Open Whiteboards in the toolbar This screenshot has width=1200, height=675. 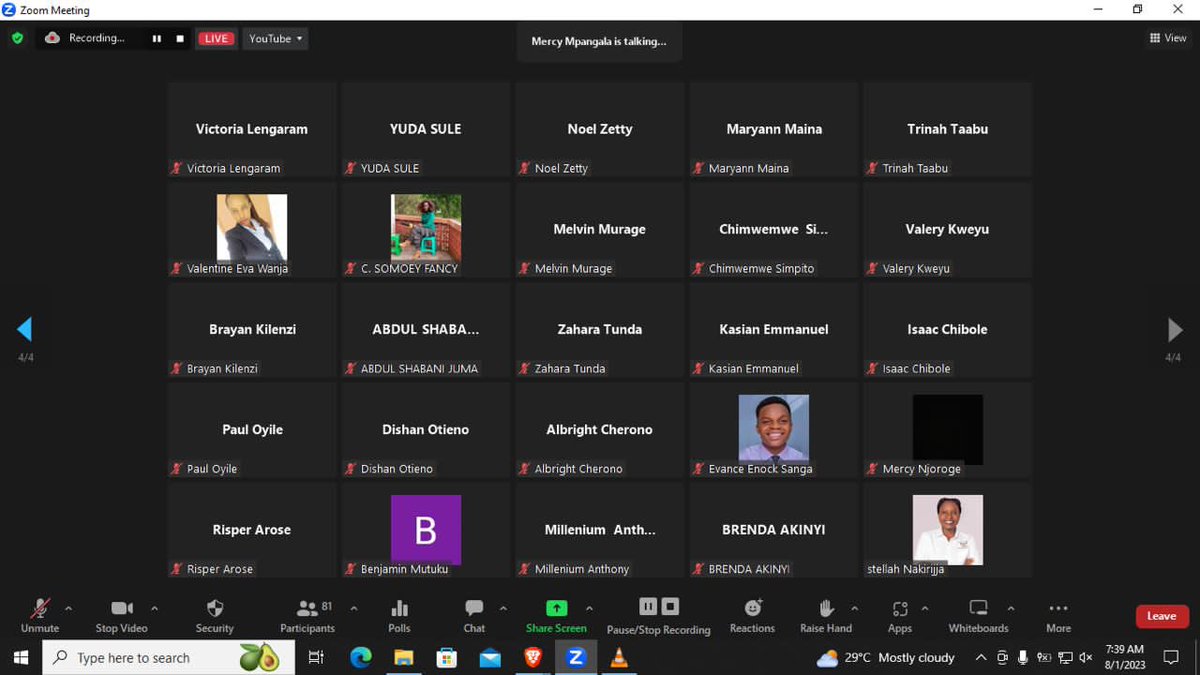(x=978, y=615)
